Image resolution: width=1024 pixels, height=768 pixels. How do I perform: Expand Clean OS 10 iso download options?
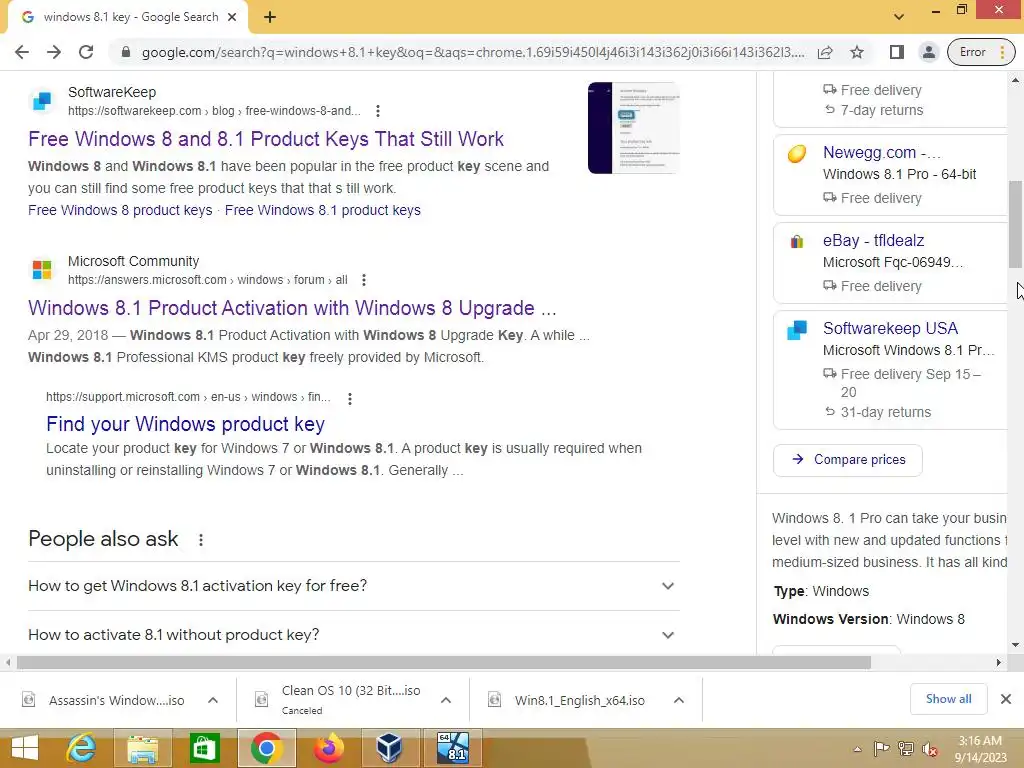(x=446, y=701)
